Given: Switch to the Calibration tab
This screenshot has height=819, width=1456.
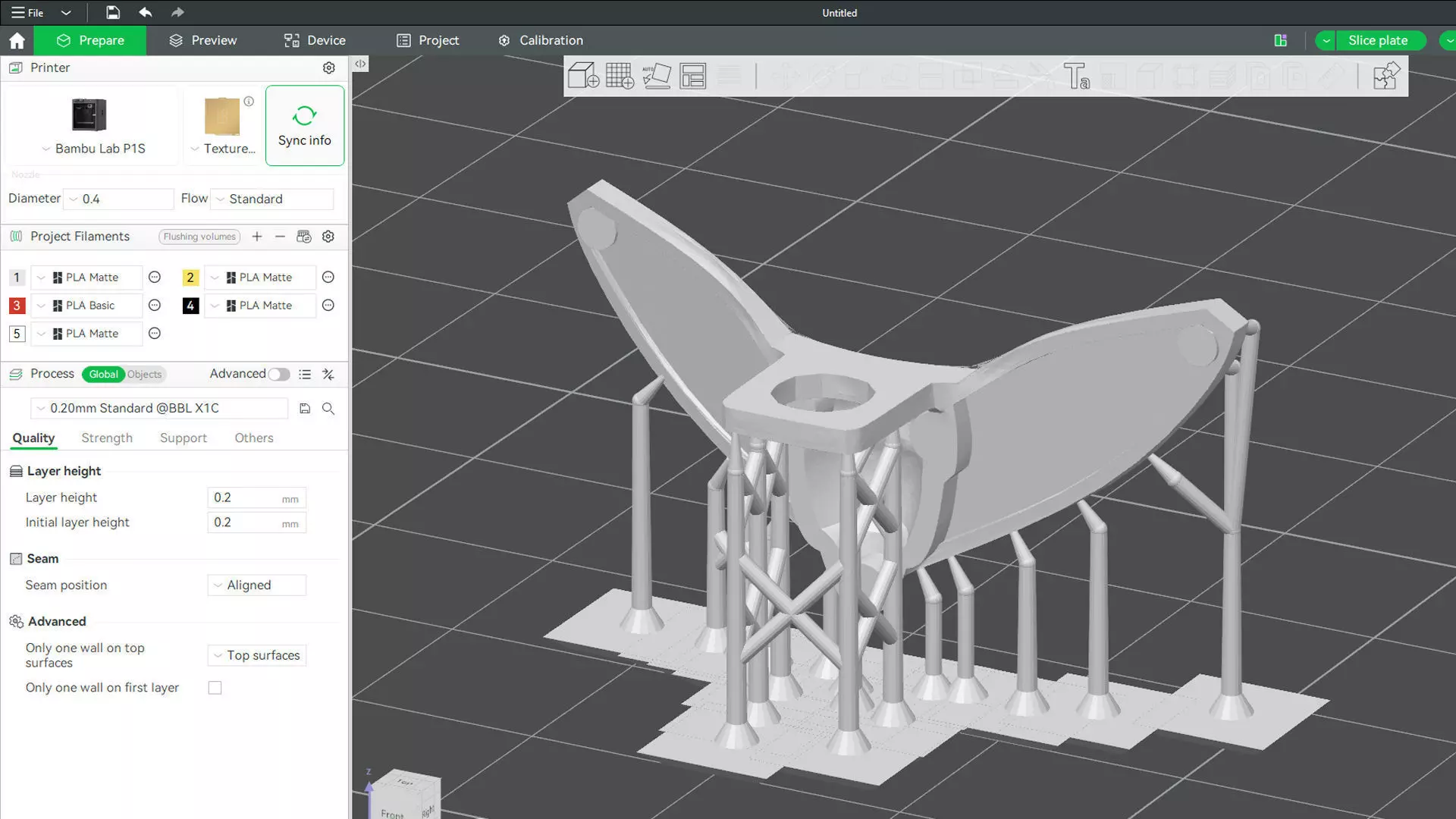Looking at the screenshot, I should point(541,40).
